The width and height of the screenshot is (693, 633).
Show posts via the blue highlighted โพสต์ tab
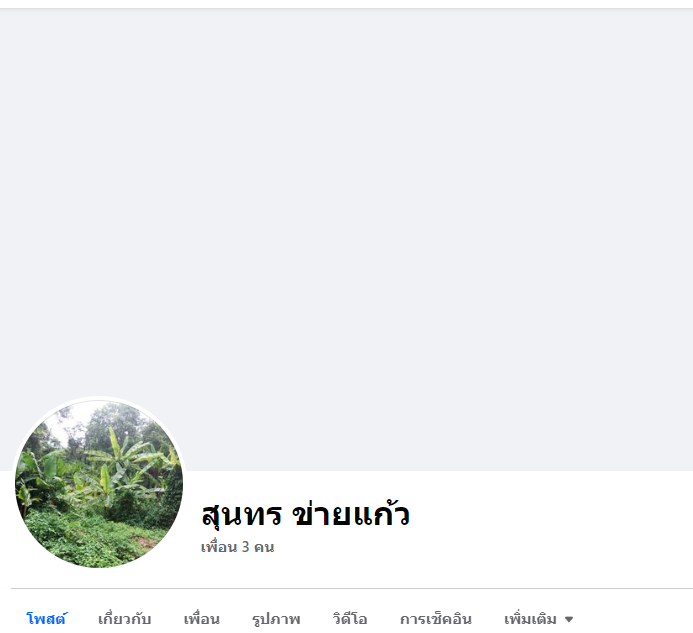(46, 618)
